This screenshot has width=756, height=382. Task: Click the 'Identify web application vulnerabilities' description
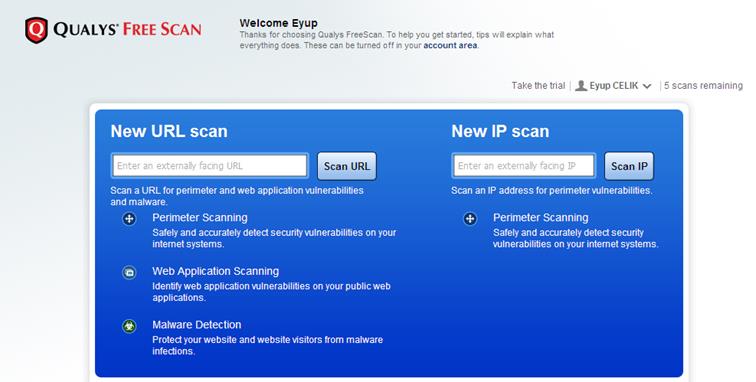[x=271, y=292]
